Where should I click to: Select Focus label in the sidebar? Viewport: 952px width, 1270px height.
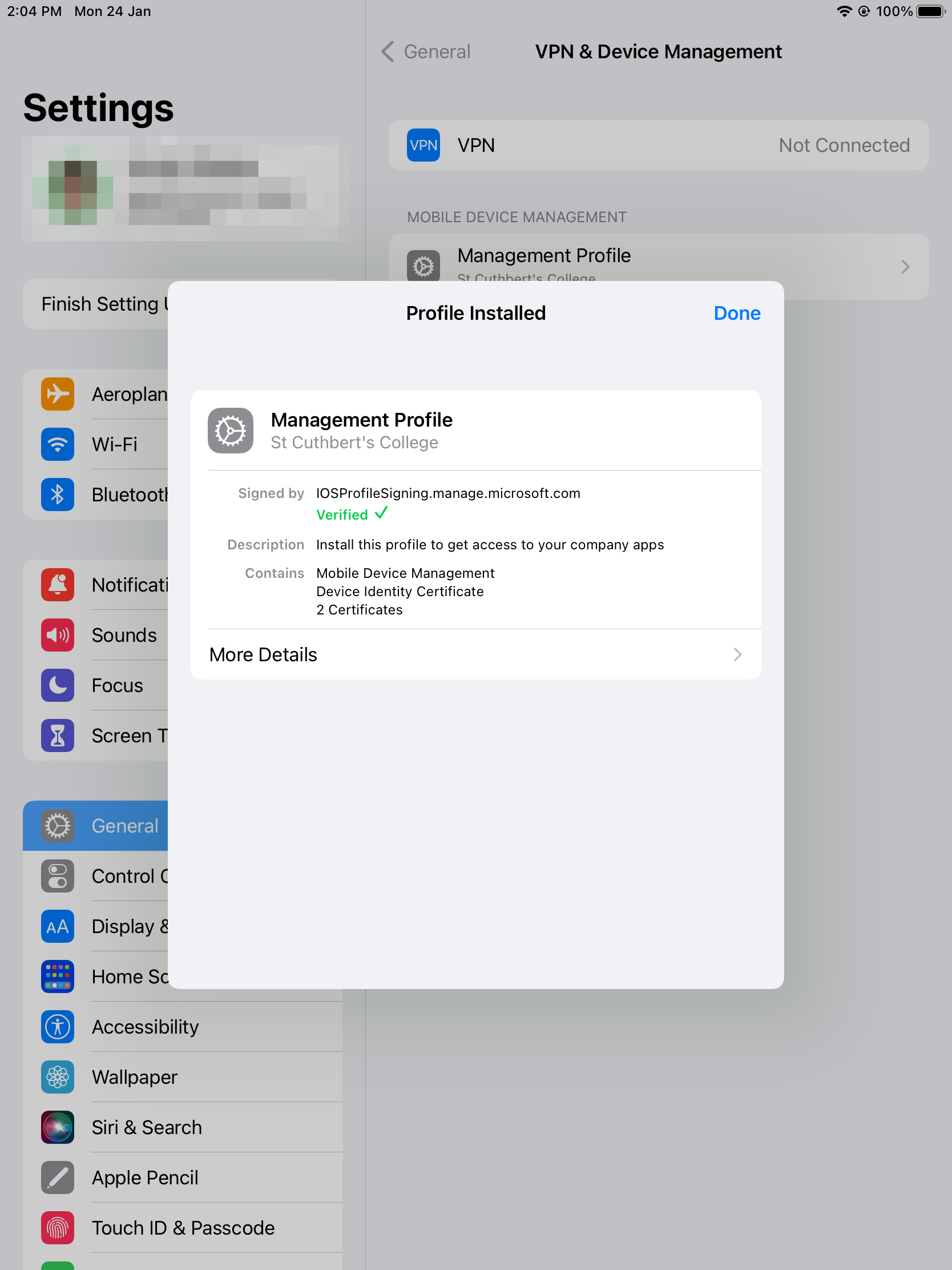(x=117, y=685)
